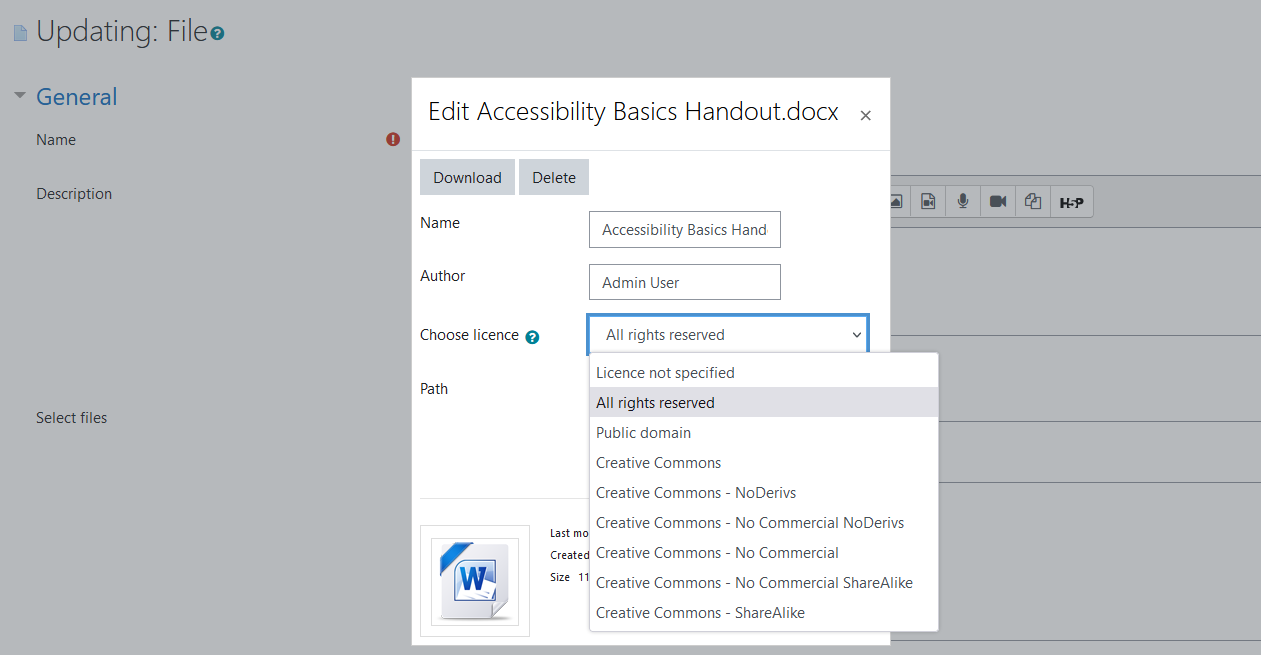The image size is (1261, 655).
Task: Click the Name field in dialog
Action: (685, 229)
